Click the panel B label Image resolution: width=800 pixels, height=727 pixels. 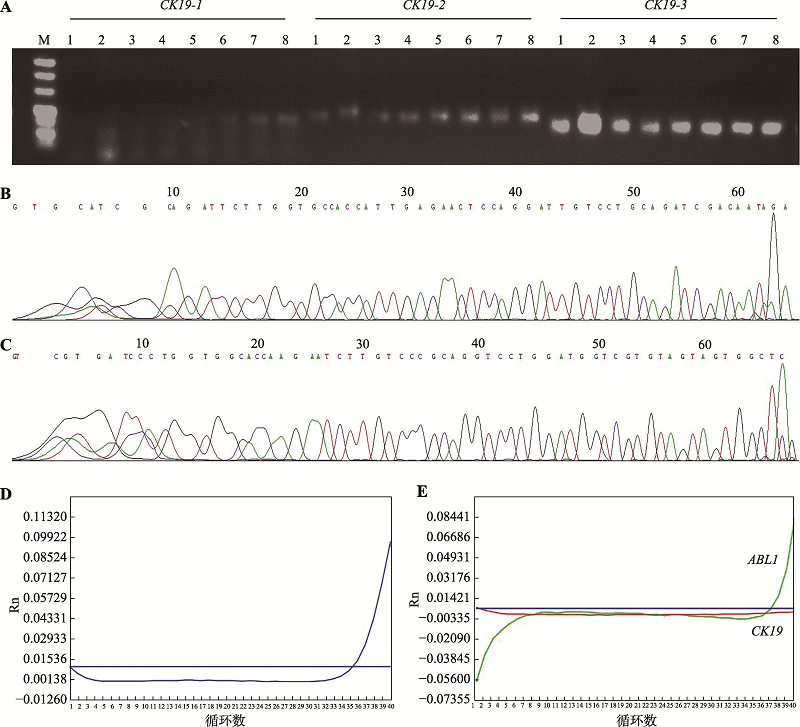pos(7,191)
